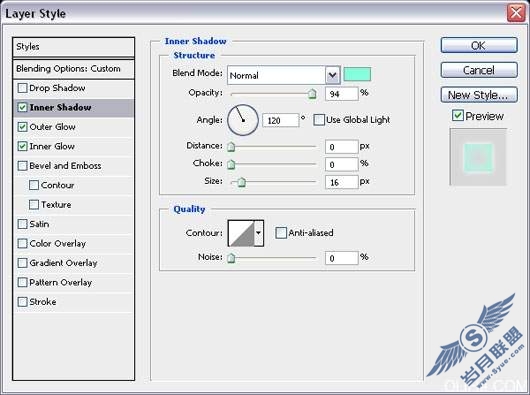Enable the Color Overlay checkbox
Image resolution: width=530 pixels, height=395 pixels.
(x=22, y=244)
